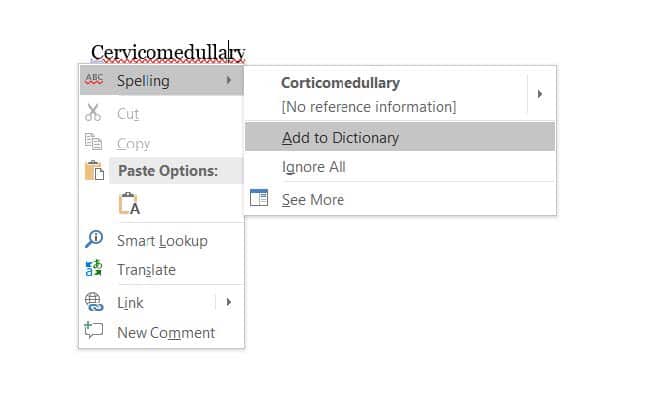Click the Link globe icon

(x=94, y=302)
